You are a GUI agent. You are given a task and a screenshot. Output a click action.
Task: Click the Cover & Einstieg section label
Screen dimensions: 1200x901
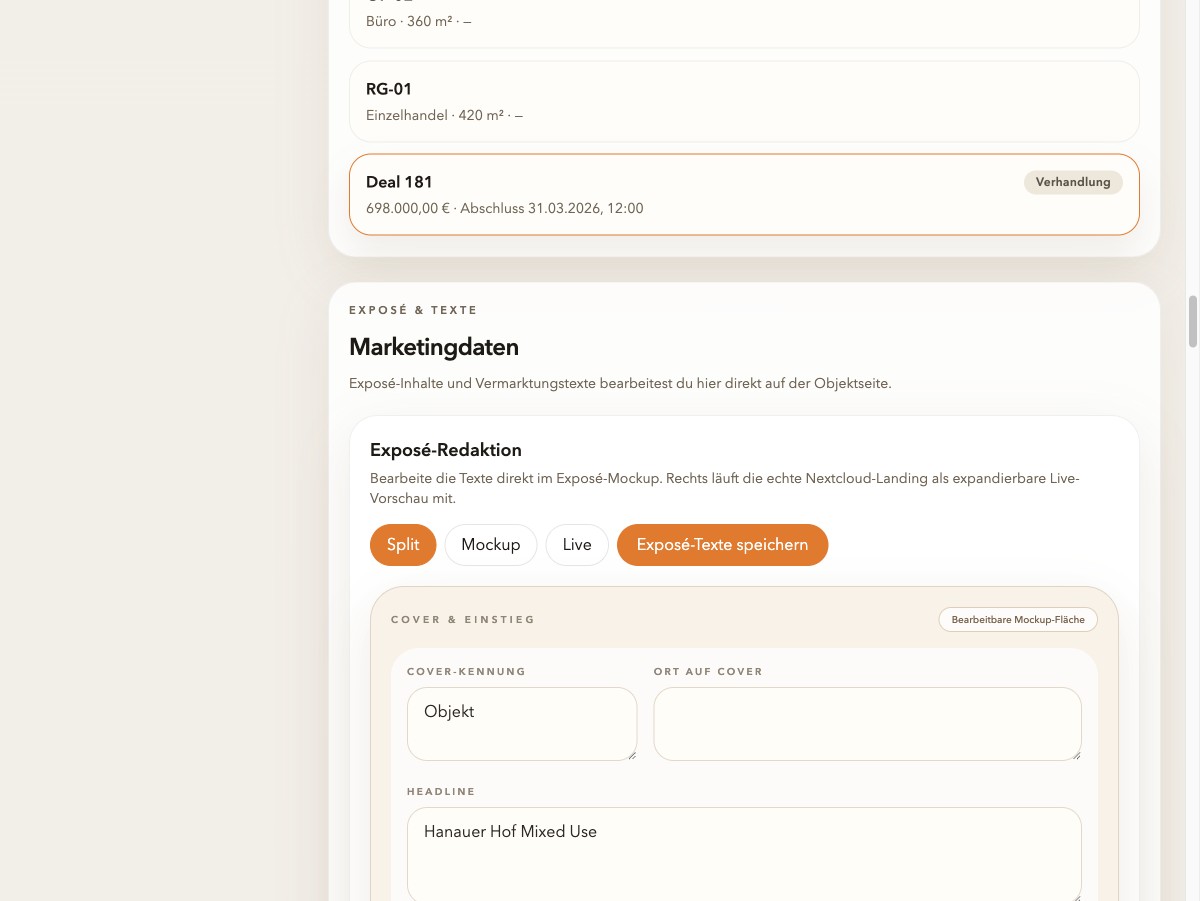pos(463,619)
